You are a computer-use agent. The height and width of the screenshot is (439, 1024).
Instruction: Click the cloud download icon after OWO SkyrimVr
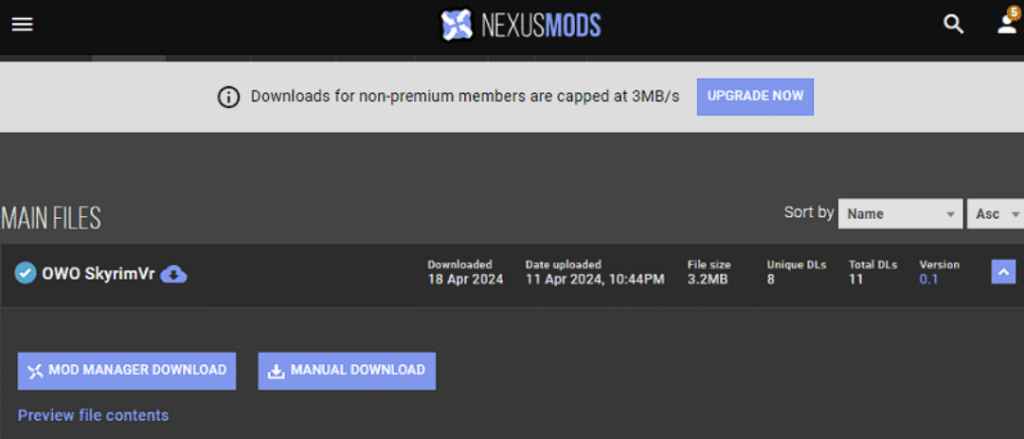(x=174, y=273)
